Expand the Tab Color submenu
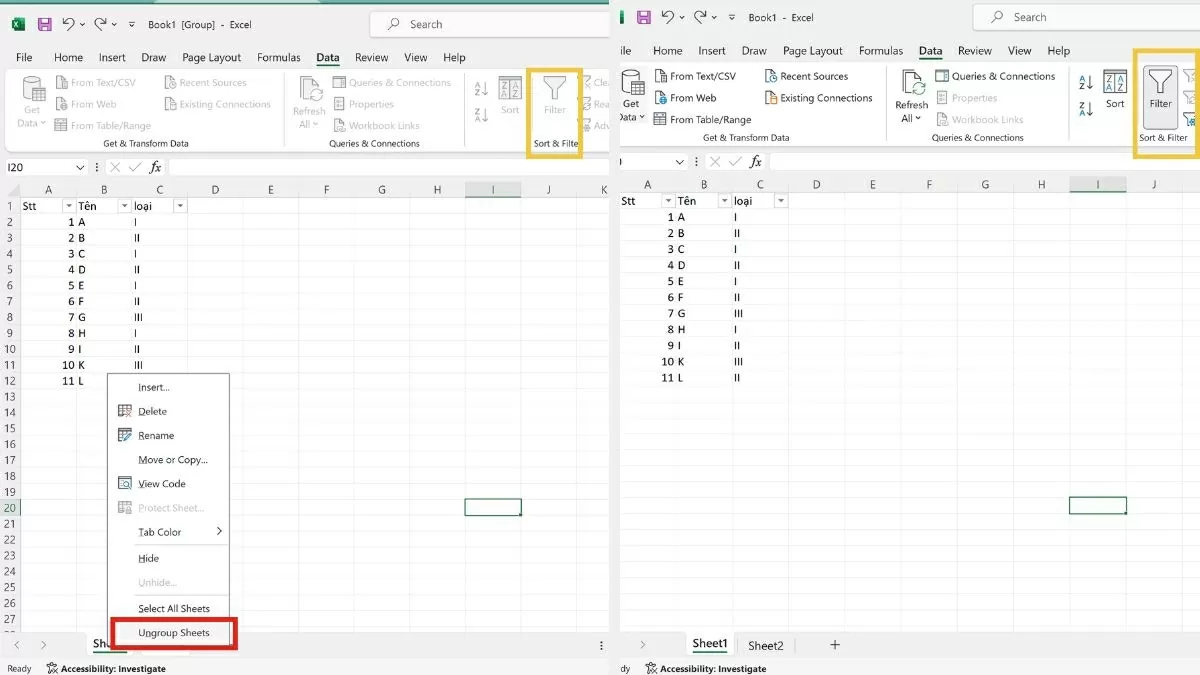This screenshot has width=1200, height=675. (x=160, y=531)
